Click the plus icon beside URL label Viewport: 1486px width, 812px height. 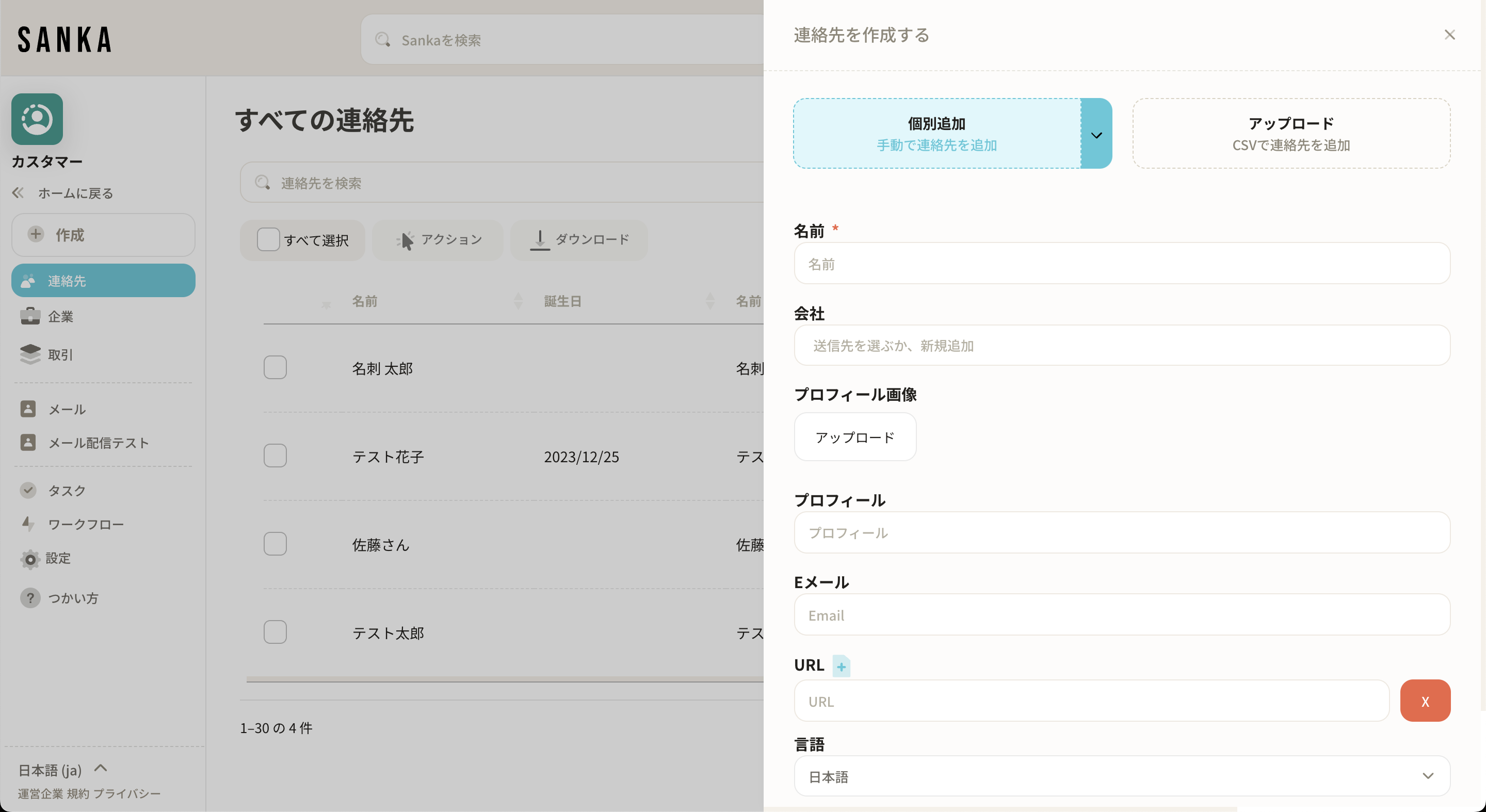point(841,667)
